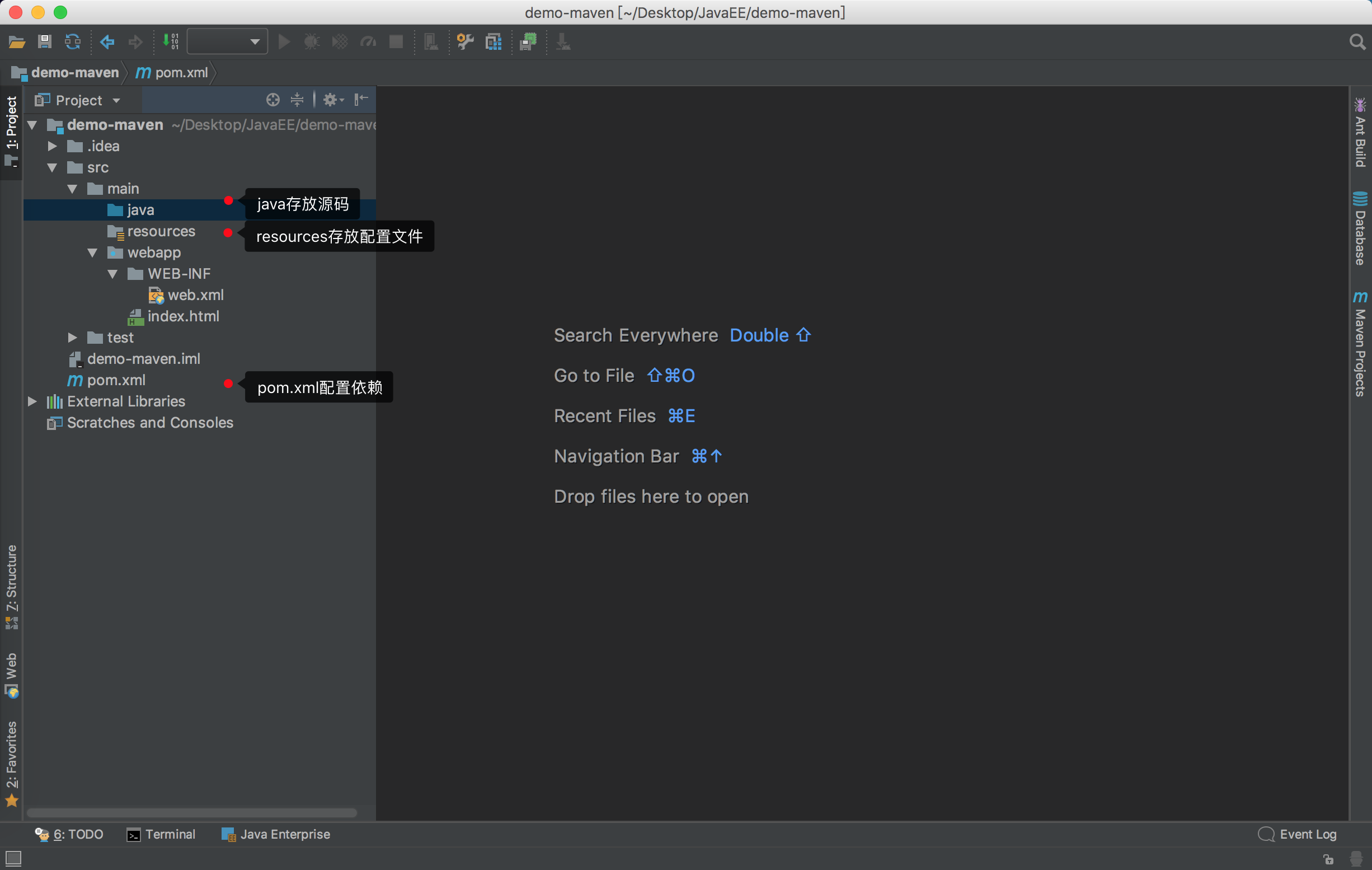
Task: Collapse the demo-maven root node
Action: click(x=32, y=125)
